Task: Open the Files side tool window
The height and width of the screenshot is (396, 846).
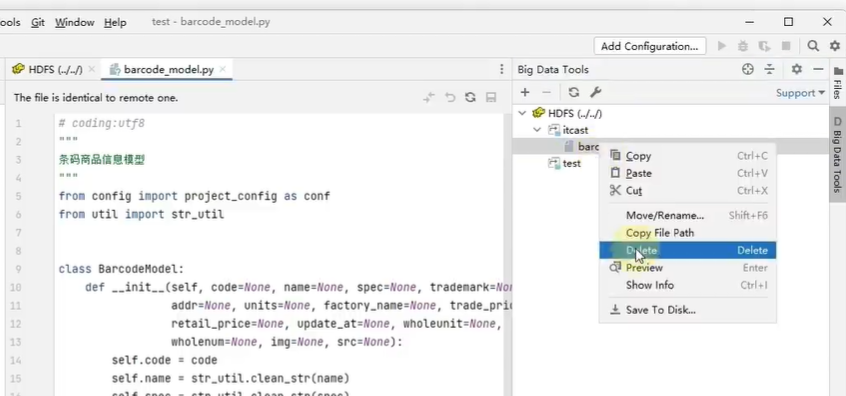Action: [837, 84]
